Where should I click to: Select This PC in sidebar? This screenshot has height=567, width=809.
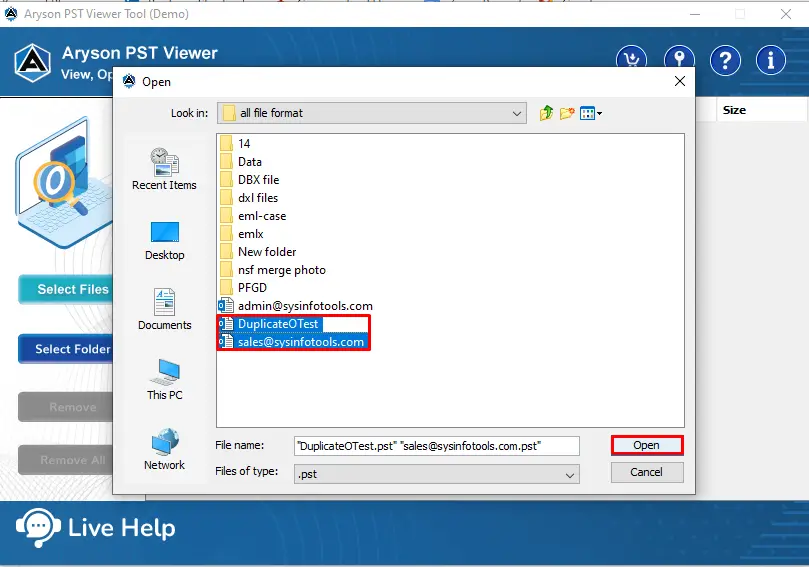164,380
